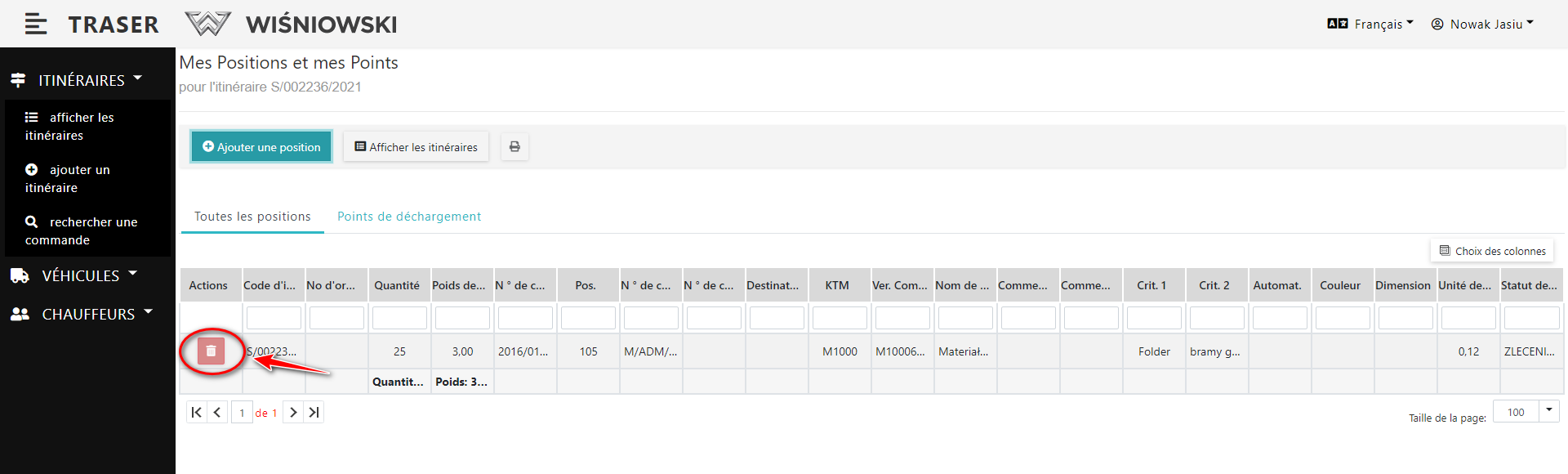1568x474 pixels.
Task: Click the Afficher les itinéraires button
Action: coord(416,147)
